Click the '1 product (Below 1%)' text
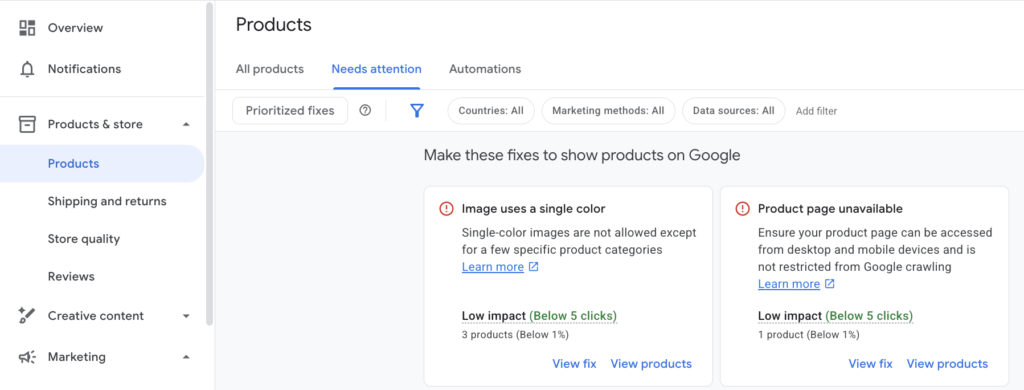 (x=808, y=335)
